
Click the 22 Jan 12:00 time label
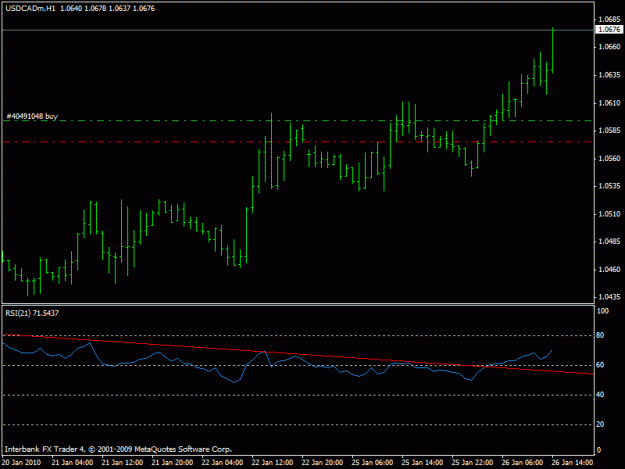point(272,463)
